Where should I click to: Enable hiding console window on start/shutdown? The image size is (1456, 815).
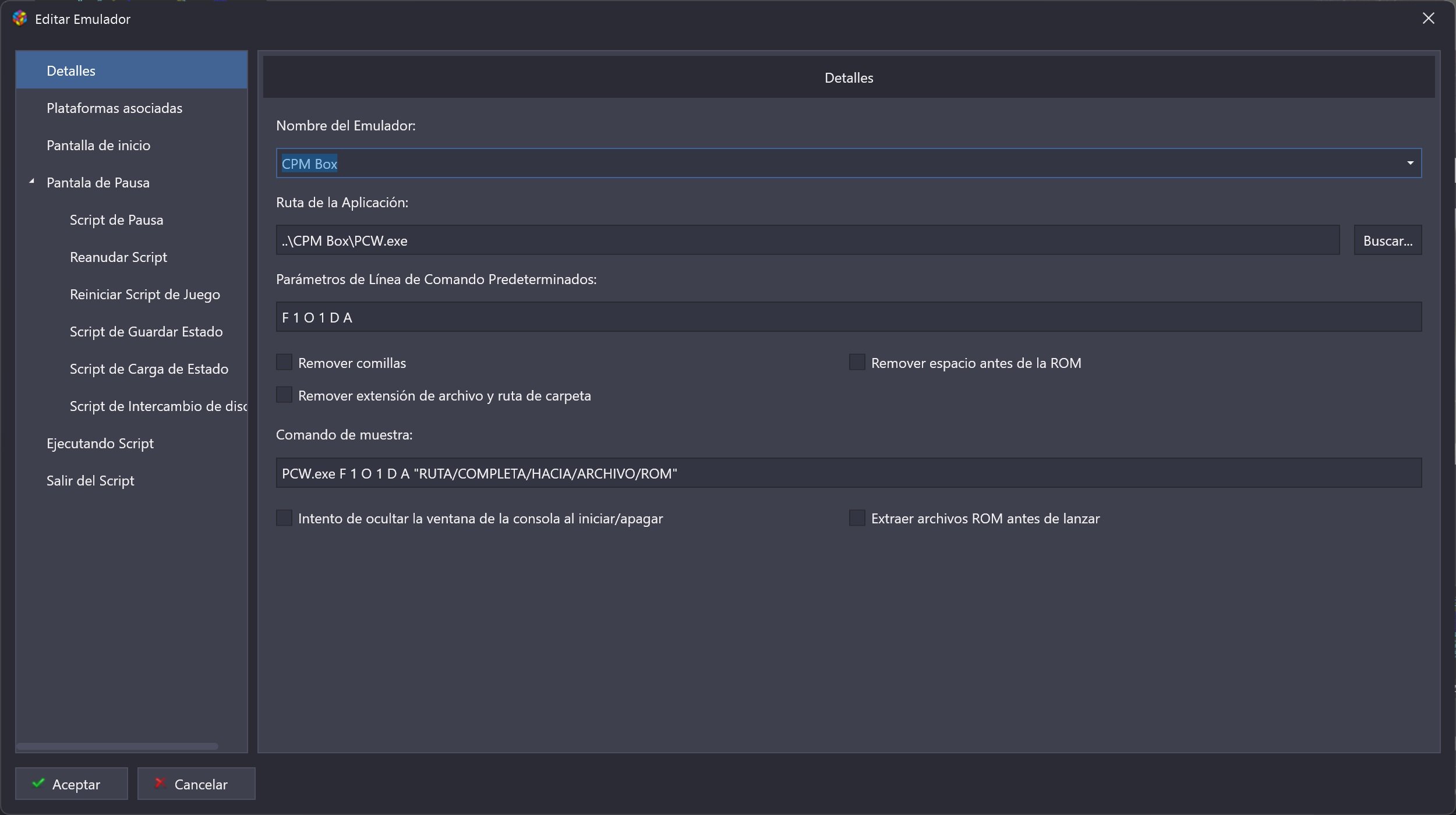coord(284,518)
